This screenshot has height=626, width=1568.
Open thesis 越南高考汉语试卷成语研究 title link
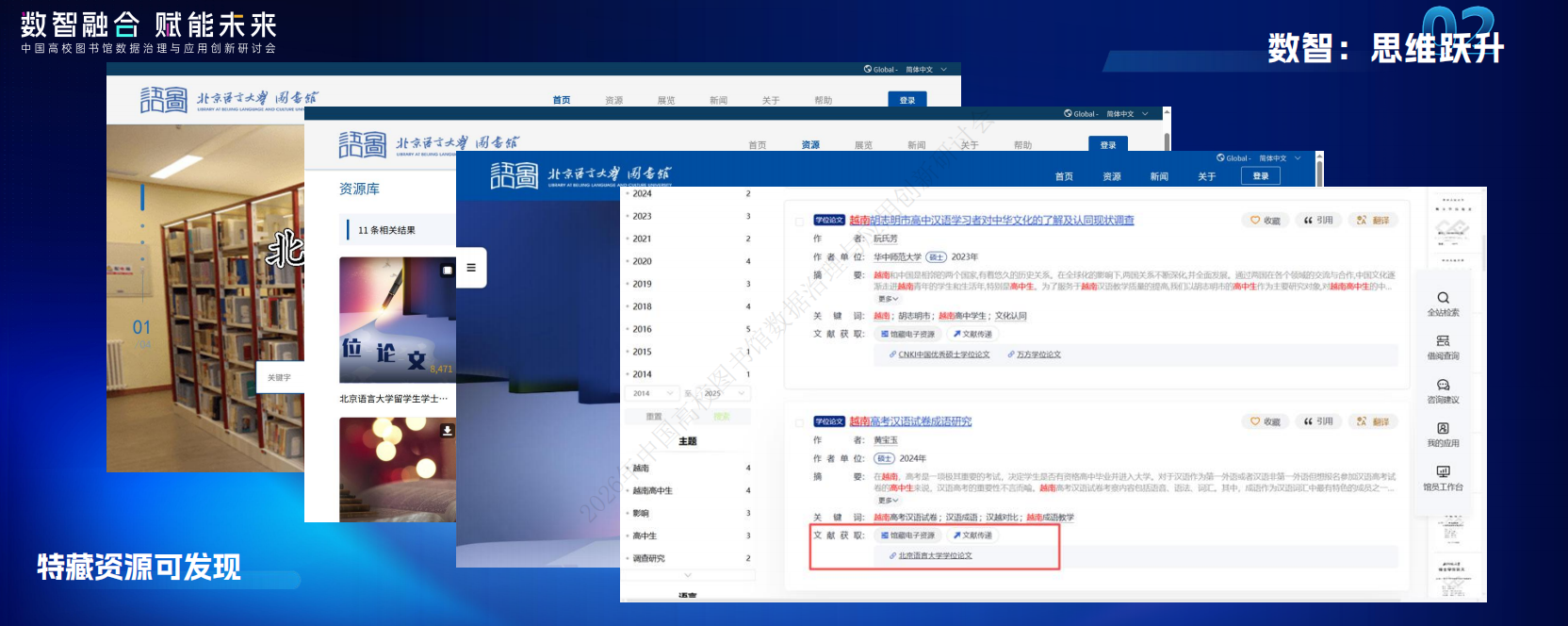point(910,421)
